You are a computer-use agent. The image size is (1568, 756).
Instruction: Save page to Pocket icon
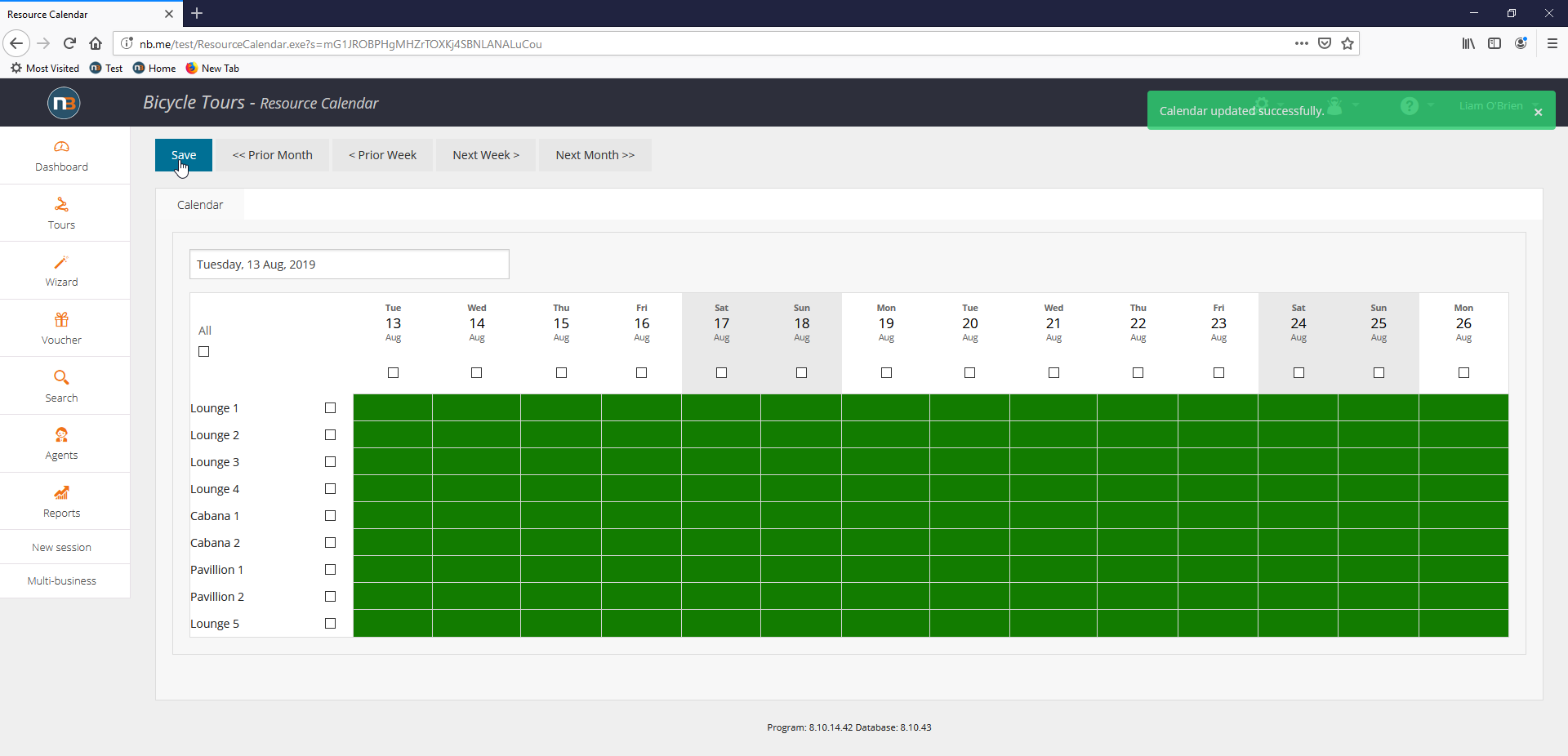[1325, 43]
